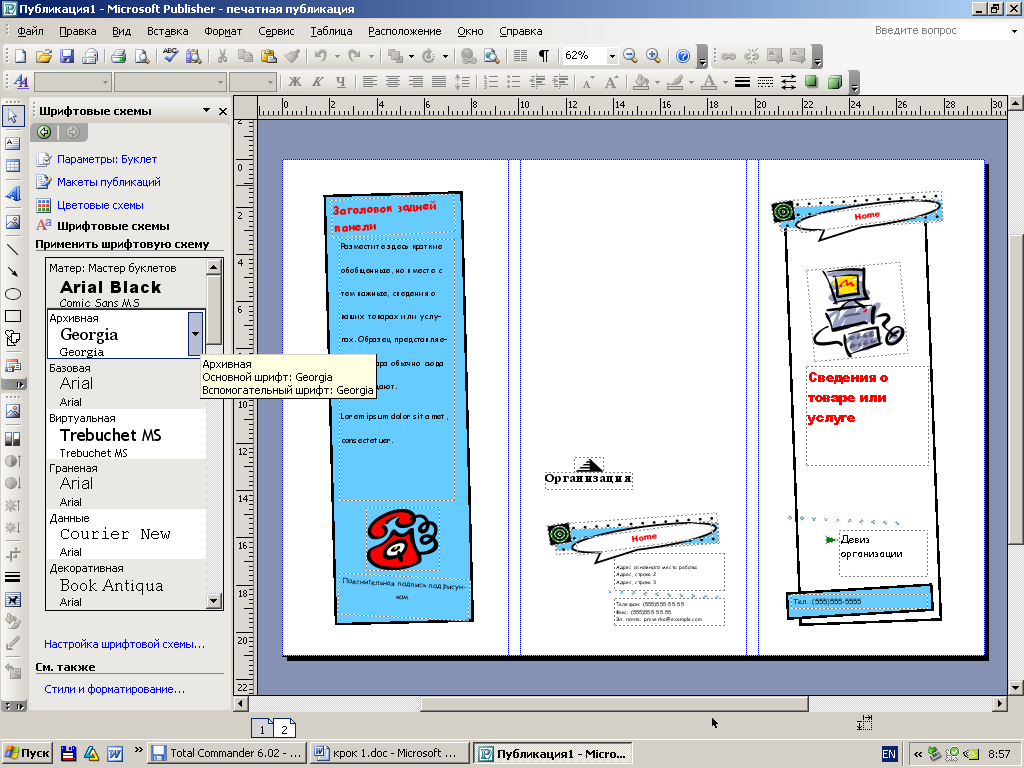Open the font size dropdown
The image size is (1024, 768).
pyautogui.click(x=270, y=82)
